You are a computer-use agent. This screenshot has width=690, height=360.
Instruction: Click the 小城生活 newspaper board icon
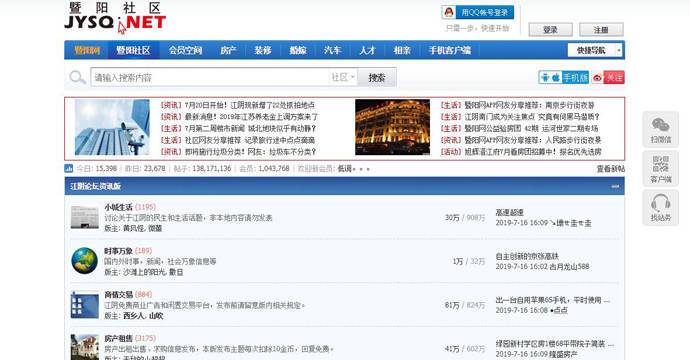[x=84, y=217]
